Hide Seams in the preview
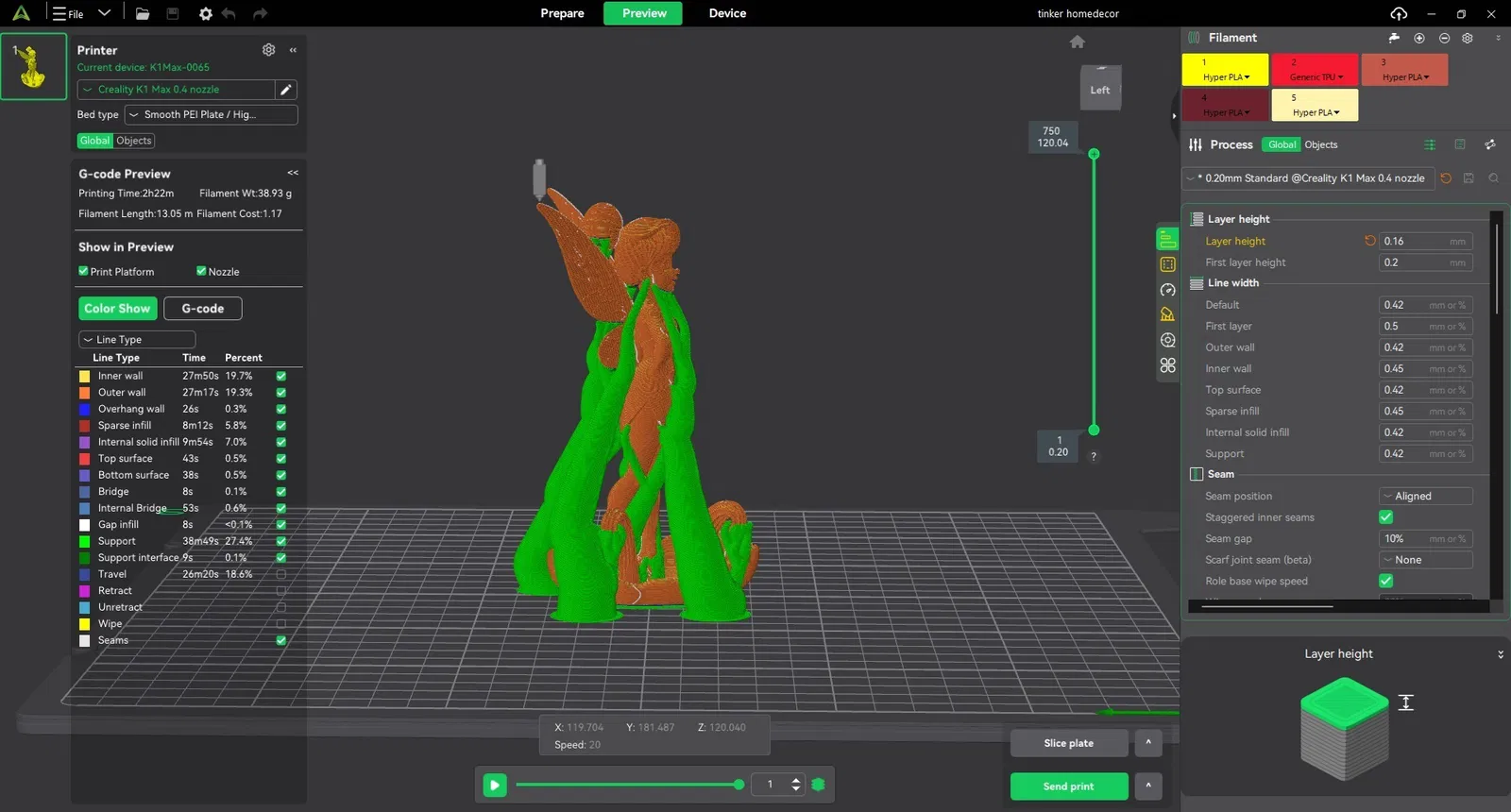 (280, 640)
